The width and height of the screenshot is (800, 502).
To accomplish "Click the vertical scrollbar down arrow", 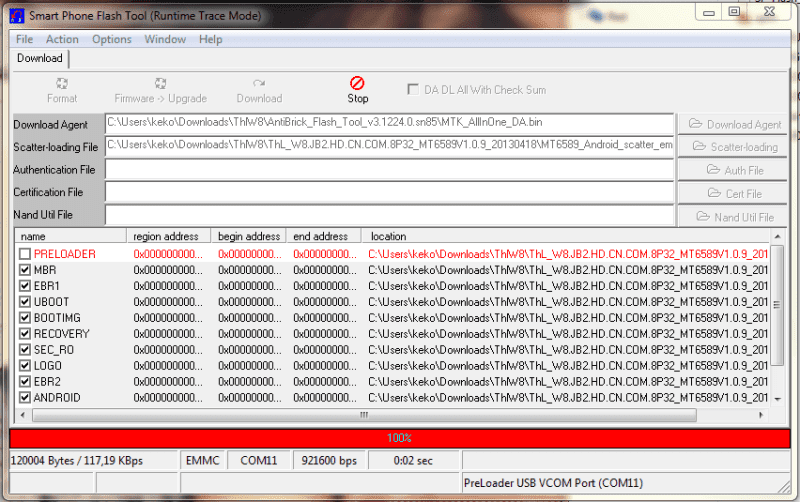I will (777, 399).
